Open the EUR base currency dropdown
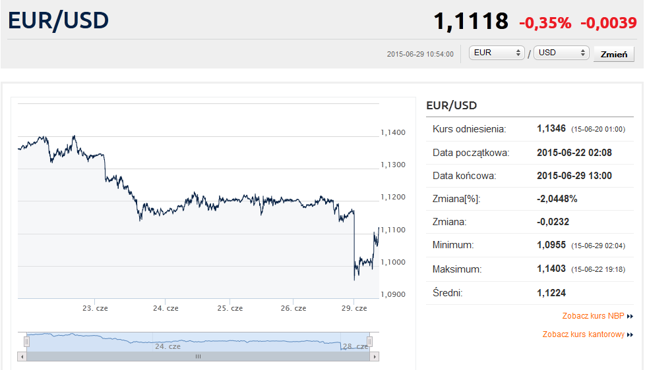Viewport: 645px width, 370px height. point(497,53)
